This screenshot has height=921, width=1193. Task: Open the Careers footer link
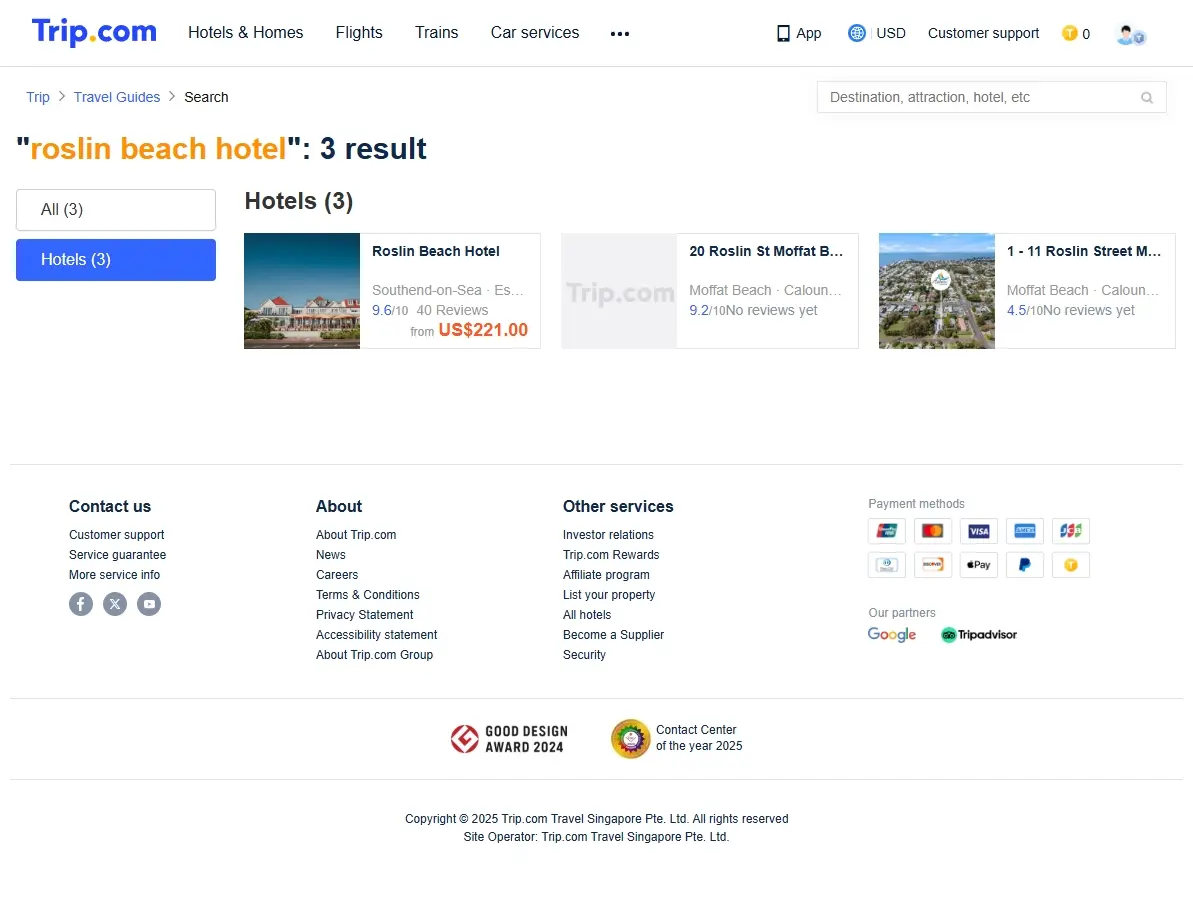(x=337, y=575)
